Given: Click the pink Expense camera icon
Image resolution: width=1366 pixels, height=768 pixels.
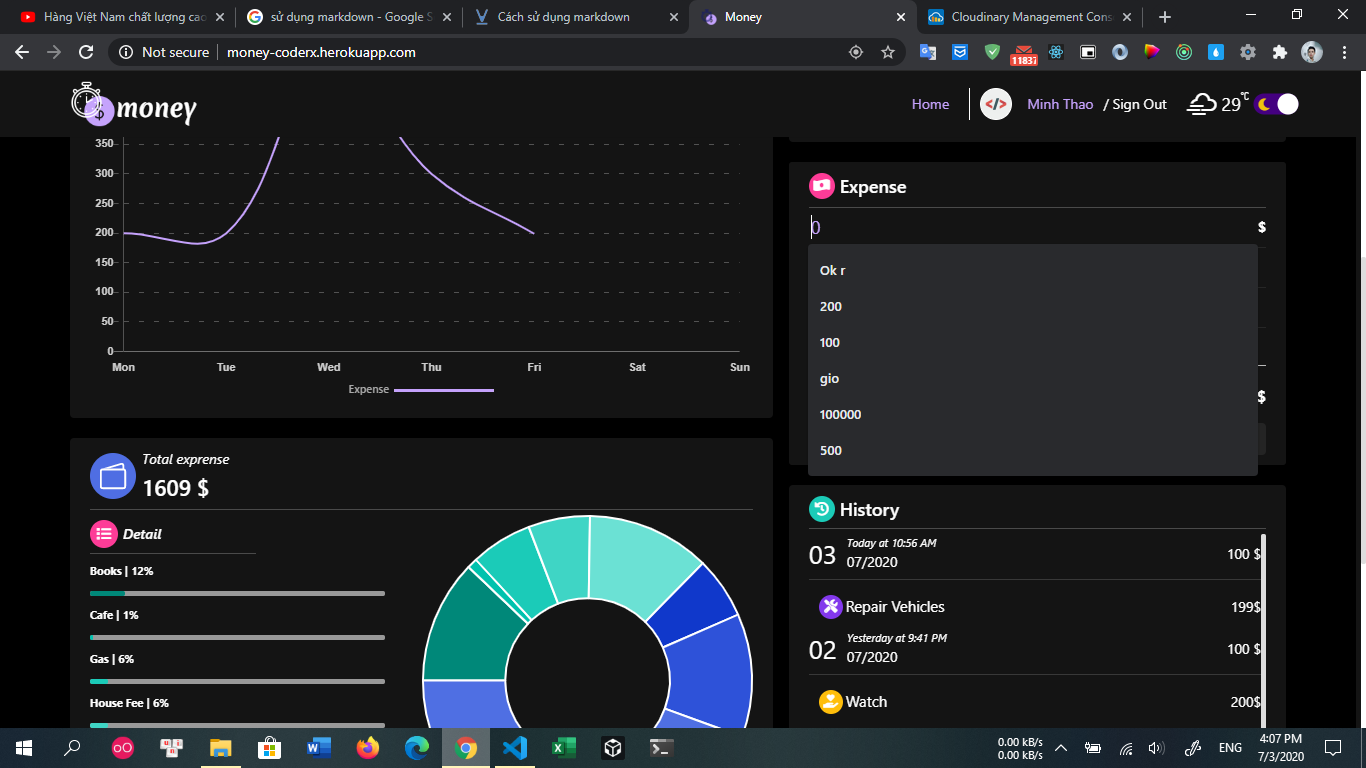Looking at the screenshot, I should click(821, 185).
